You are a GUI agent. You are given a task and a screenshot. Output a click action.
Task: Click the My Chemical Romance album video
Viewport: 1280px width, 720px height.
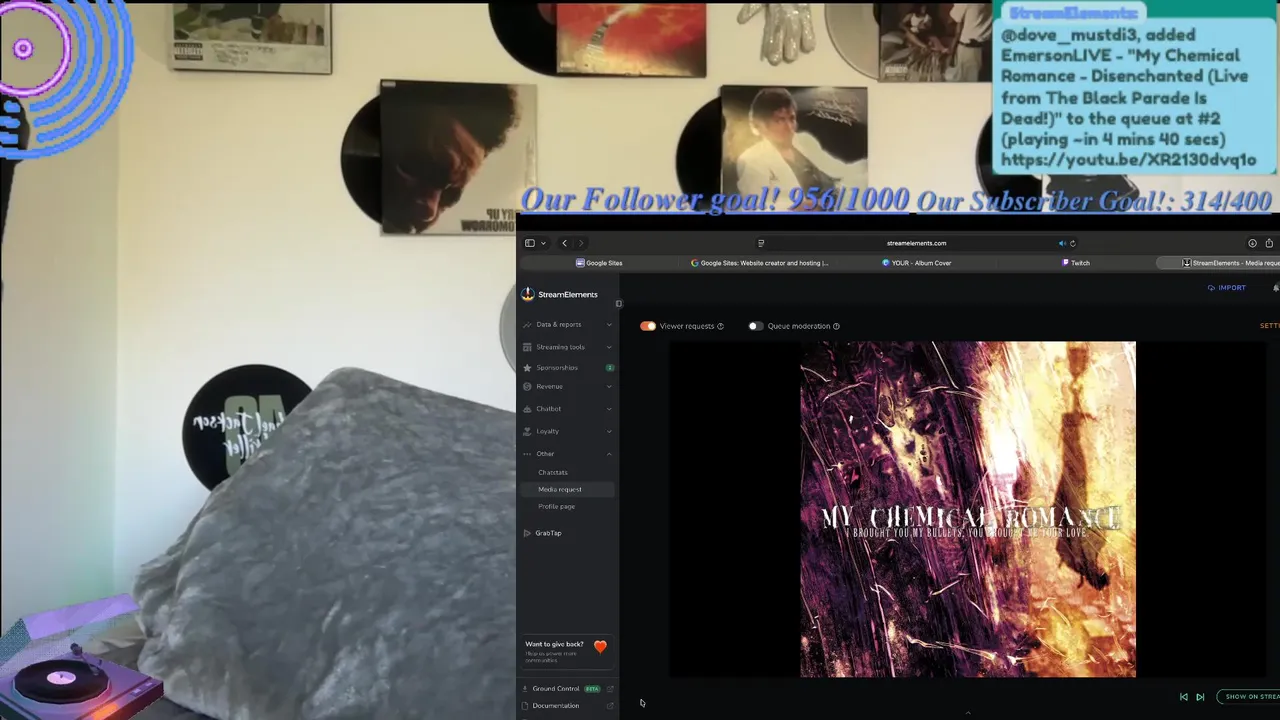click(x=967, y=510)
